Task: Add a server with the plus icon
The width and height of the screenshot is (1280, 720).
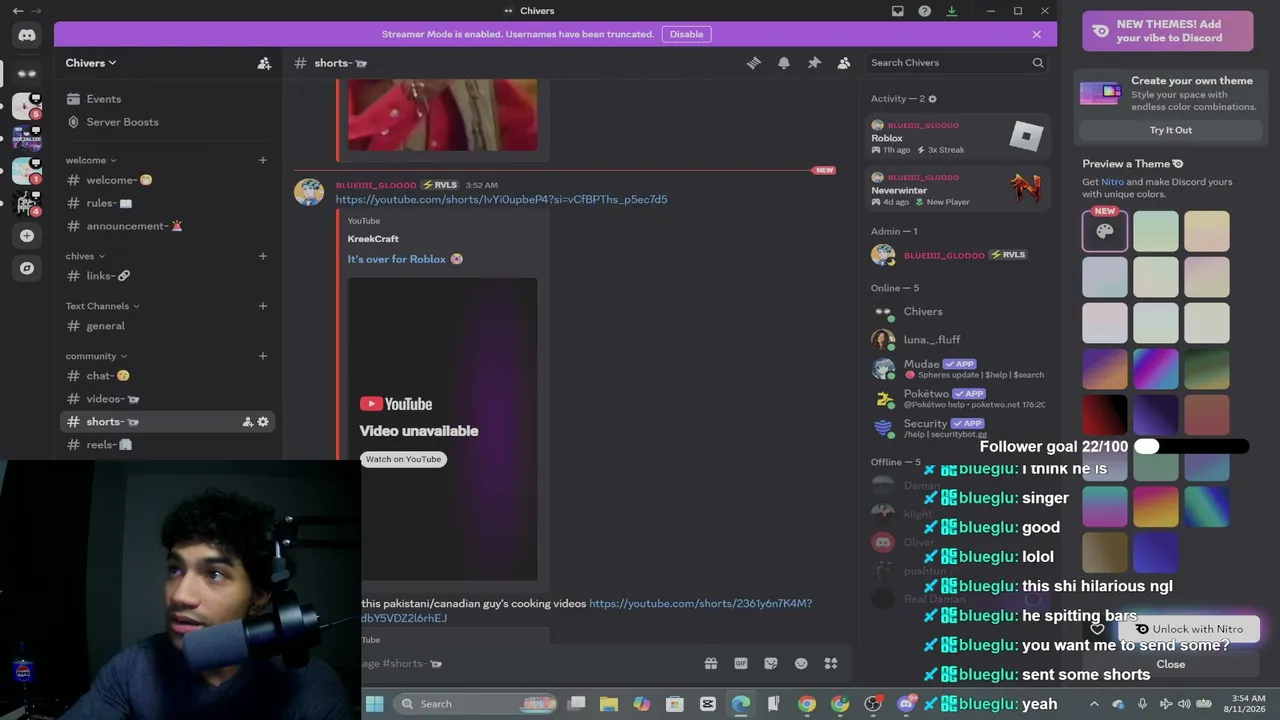Action: (x=27, y=236)
